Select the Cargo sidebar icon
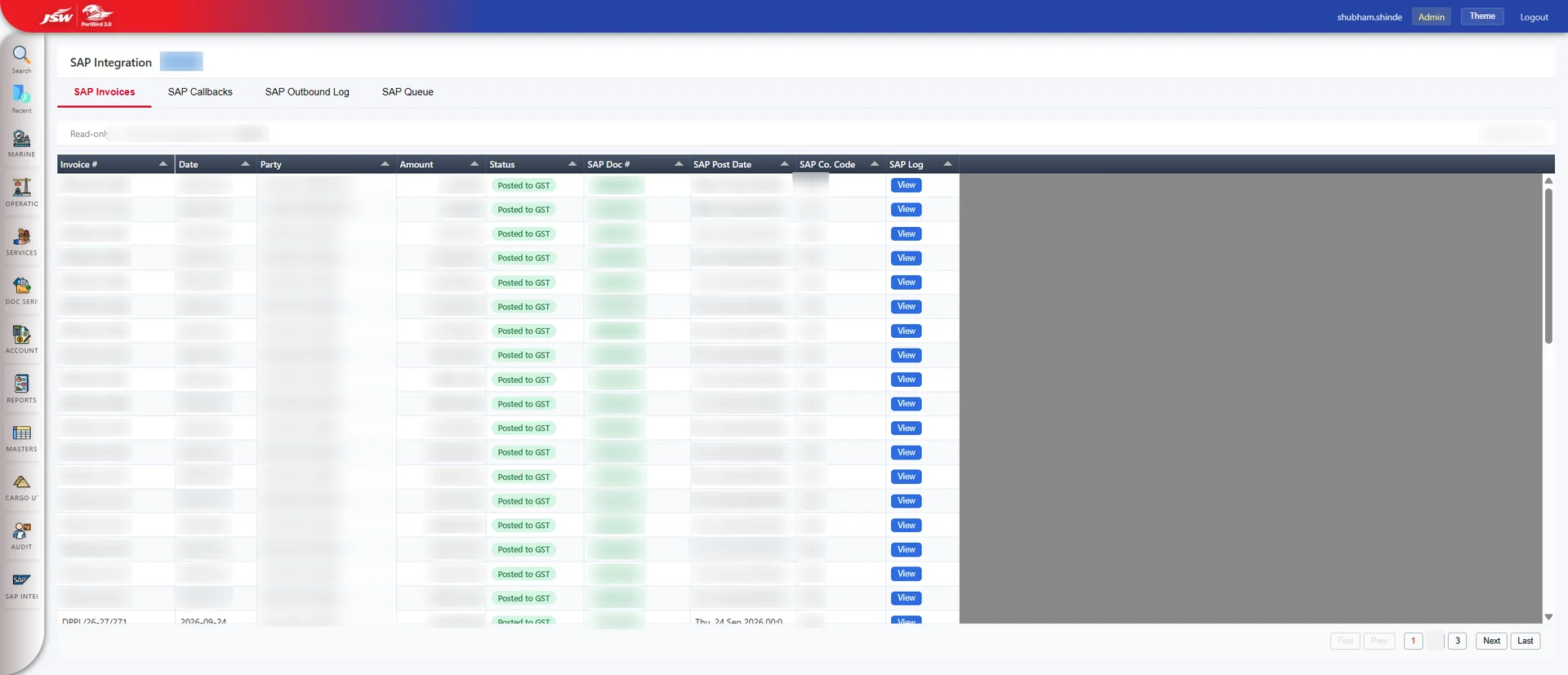Viewport: 1568px width, 675px height. tap(22, 482)
